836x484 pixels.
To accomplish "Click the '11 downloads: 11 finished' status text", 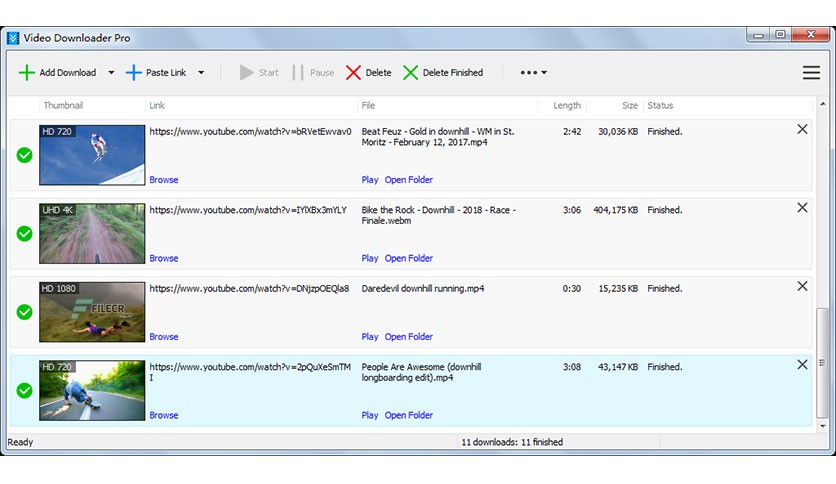I will [512, 442].
